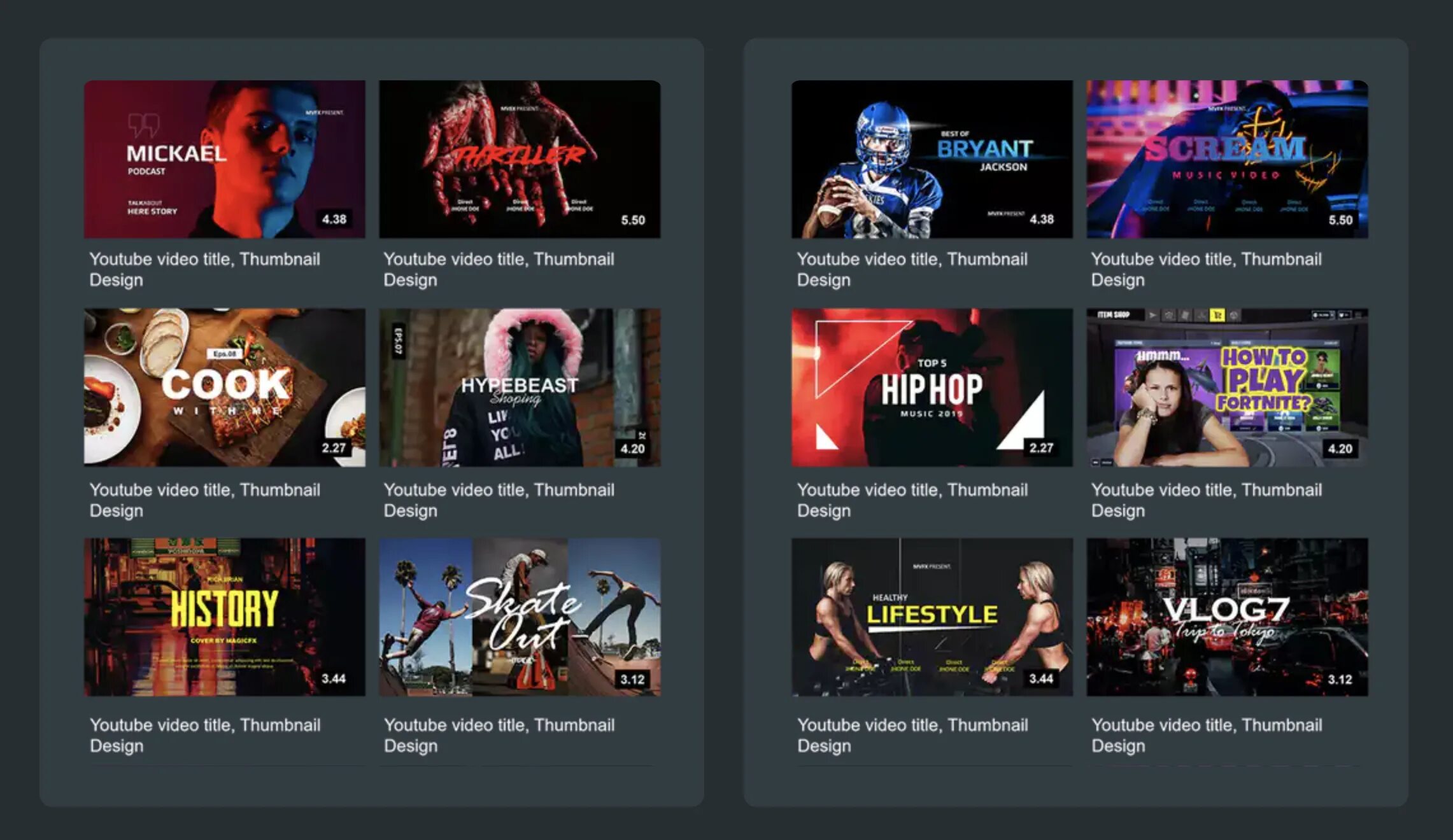Click the title below Bryant Jackson thumbnail
Screen dimensions: 1453x840
point(912,269)
